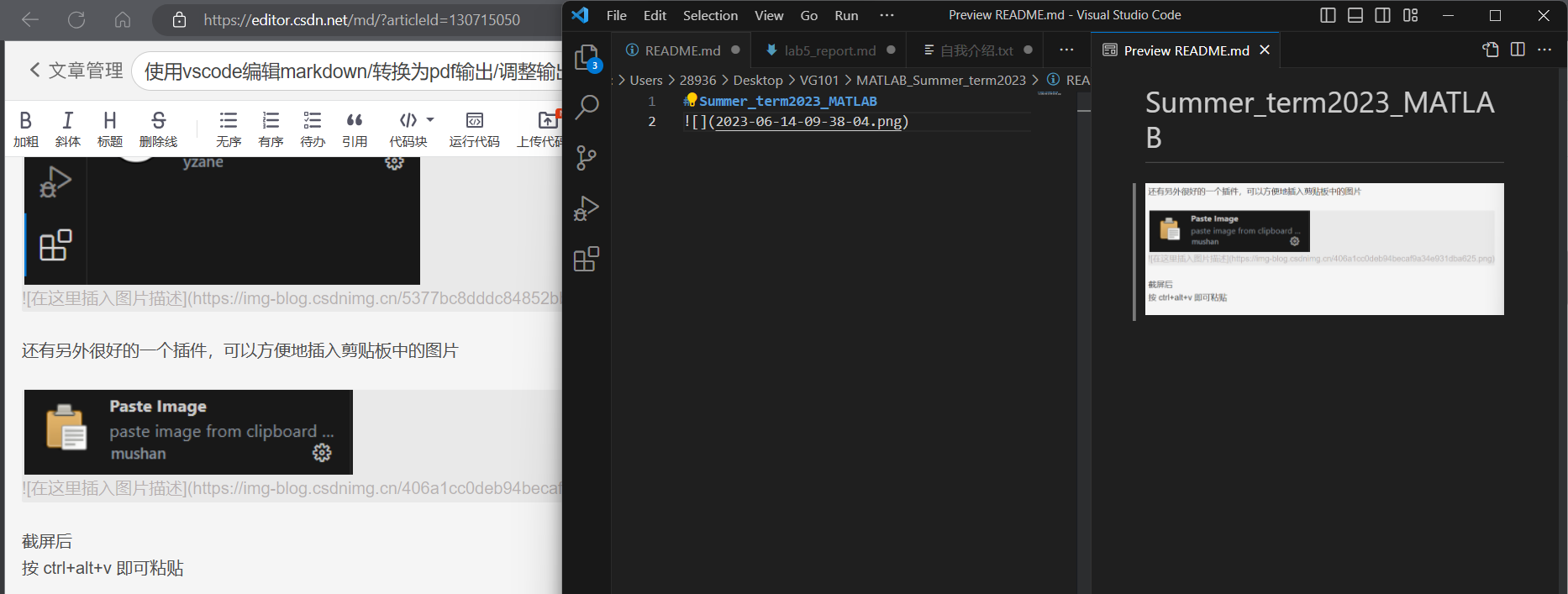Toggle panel layout icon in title bar
Screen dimensions: 1568x594
tap(1355, 15)
